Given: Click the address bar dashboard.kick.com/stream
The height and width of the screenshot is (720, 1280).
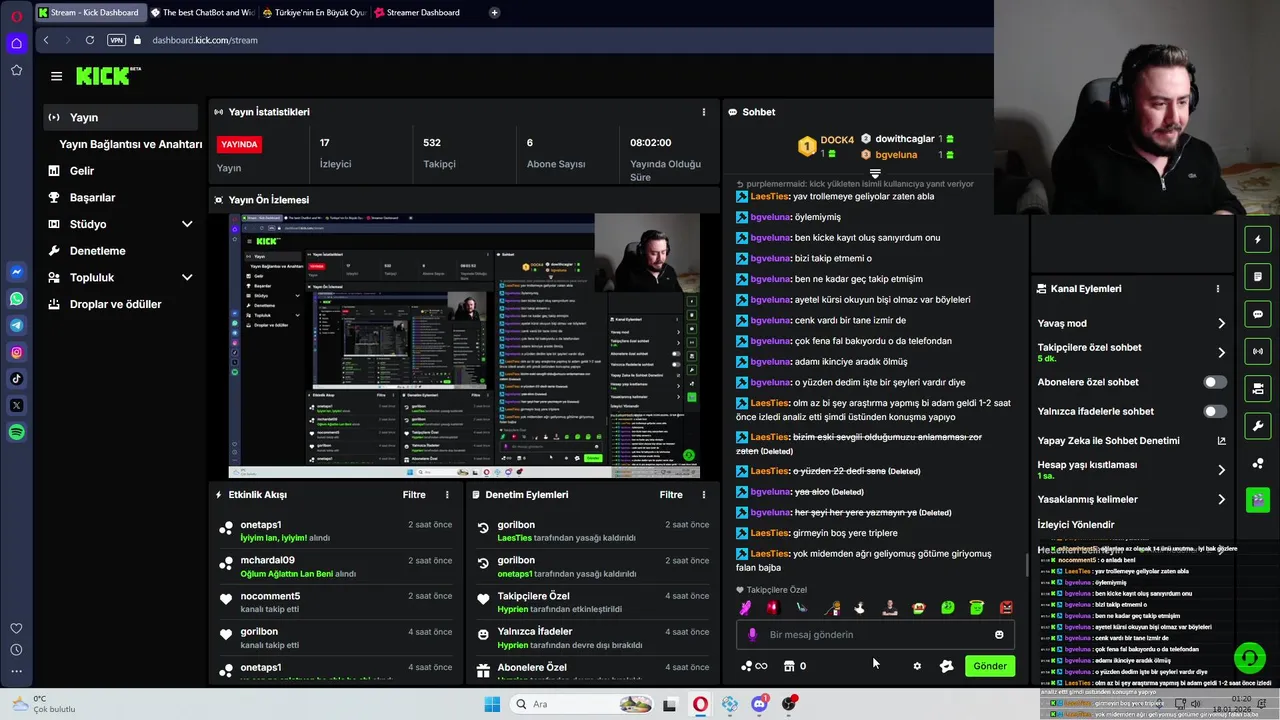Looking at the screenshot, I should [205, 40].
